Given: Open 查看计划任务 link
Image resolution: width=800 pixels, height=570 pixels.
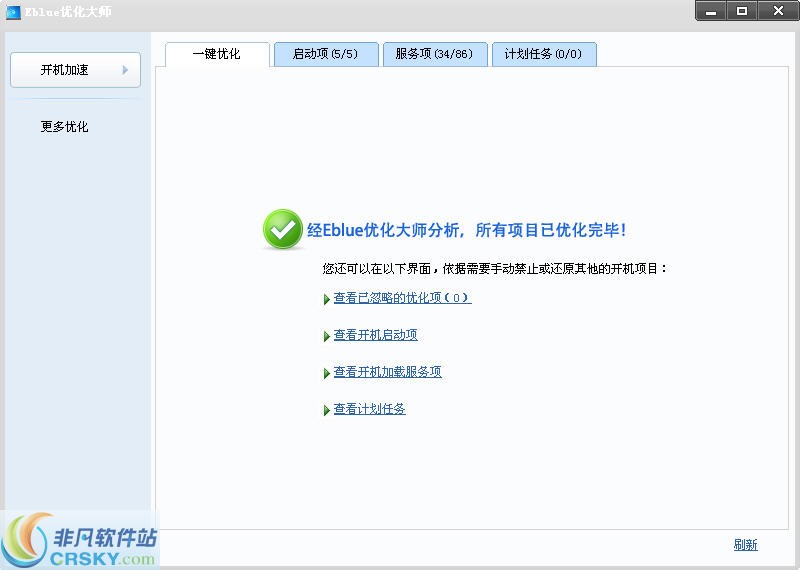Looking at the screenshot, I should (x=369, y=409).
